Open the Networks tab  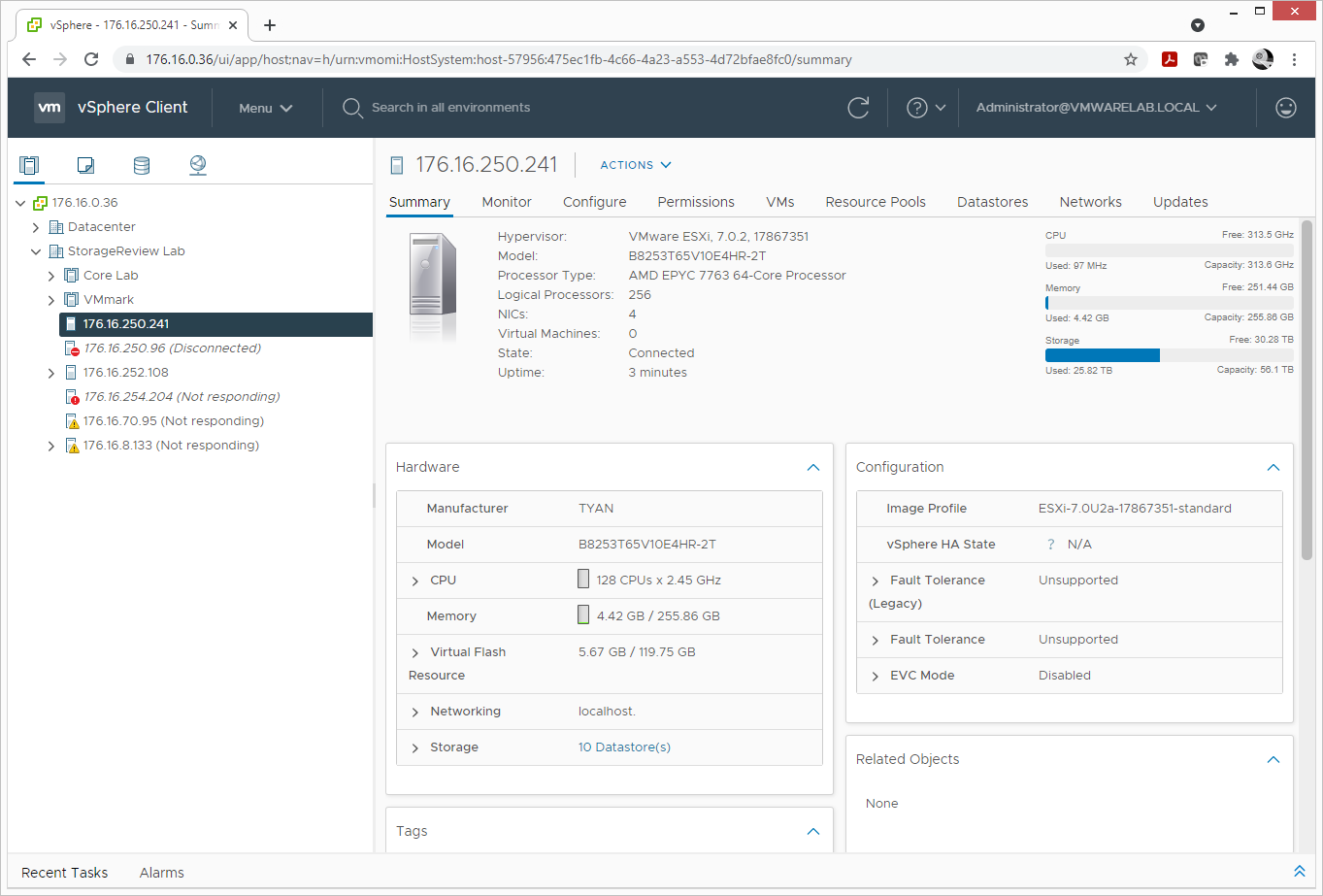(1091, 202)
